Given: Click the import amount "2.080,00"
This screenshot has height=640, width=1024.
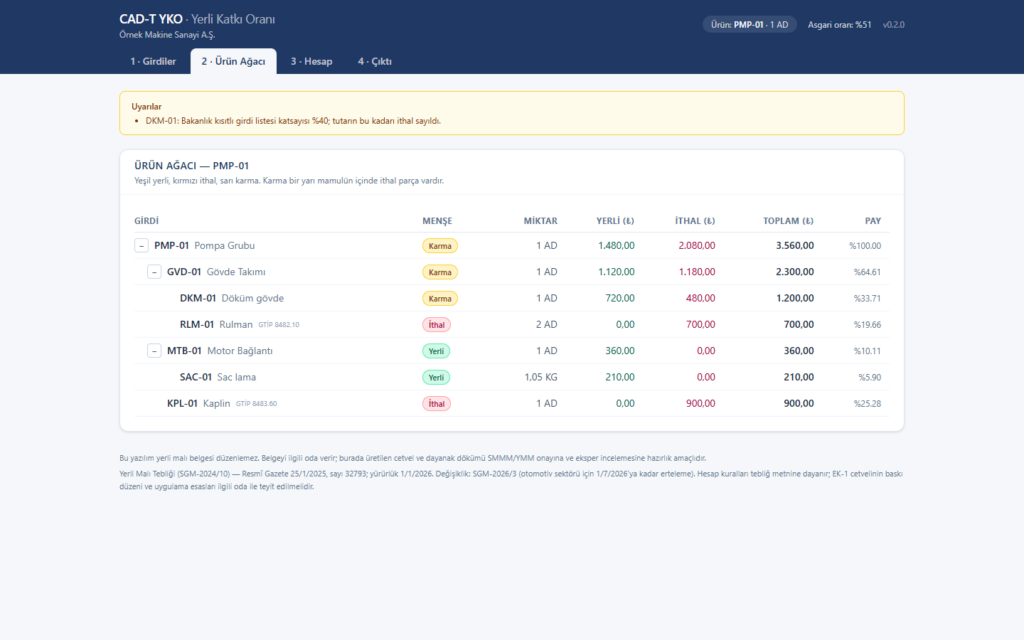Looking at the screenshot, I should click(697, 246).
